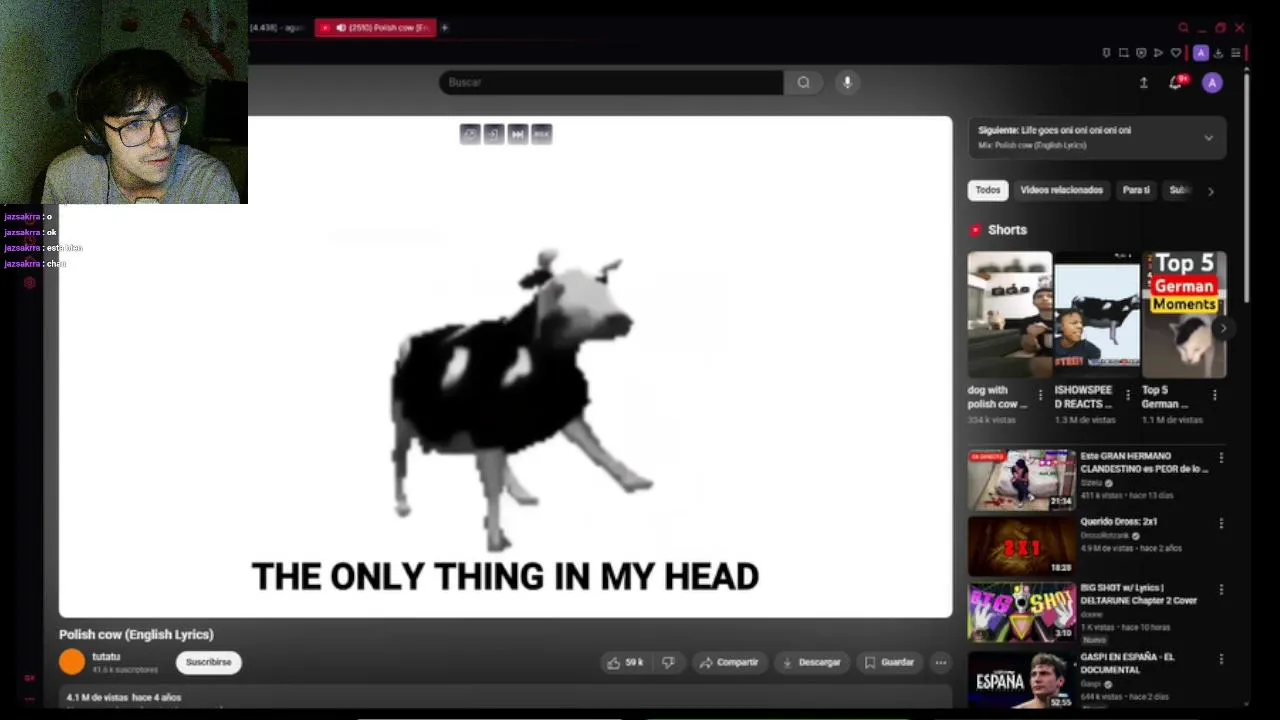Dislike the Polish cow video
The height and width of the screenshot is (720, 1280).
(668, 662)
